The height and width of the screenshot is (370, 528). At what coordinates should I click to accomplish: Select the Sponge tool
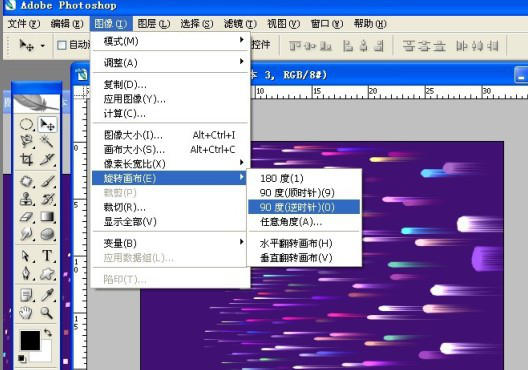(x=47, y=233)
